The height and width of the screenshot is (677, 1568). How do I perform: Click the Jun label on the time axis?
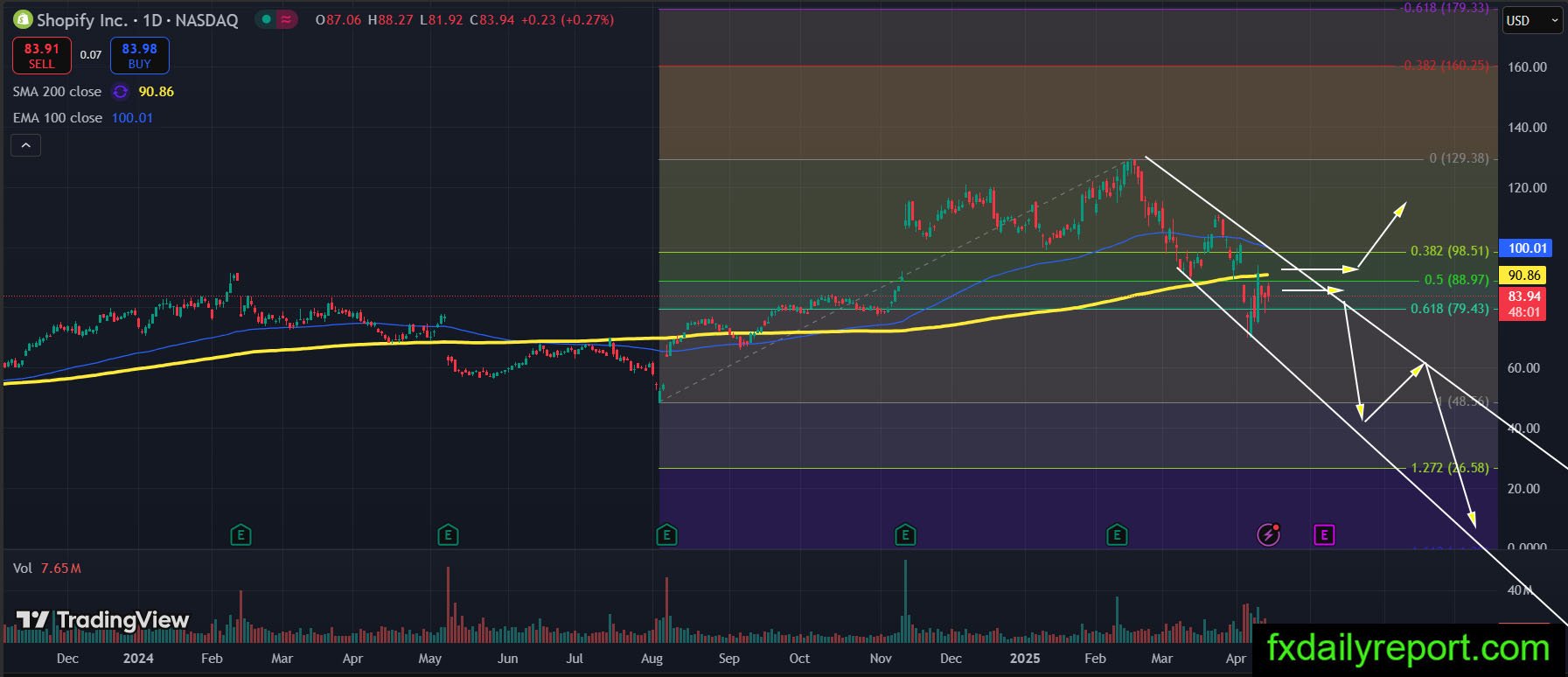(507, 659)
